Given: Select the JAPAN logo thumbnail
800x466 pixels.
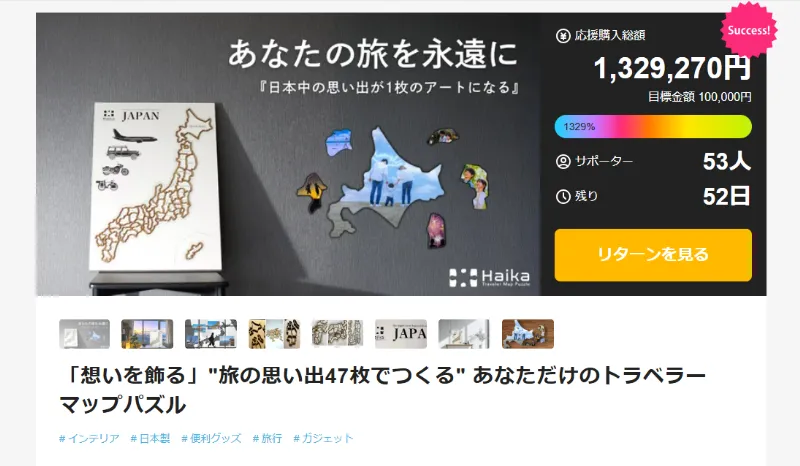Looking at the screenshot, I should click(x=401, y=334).
